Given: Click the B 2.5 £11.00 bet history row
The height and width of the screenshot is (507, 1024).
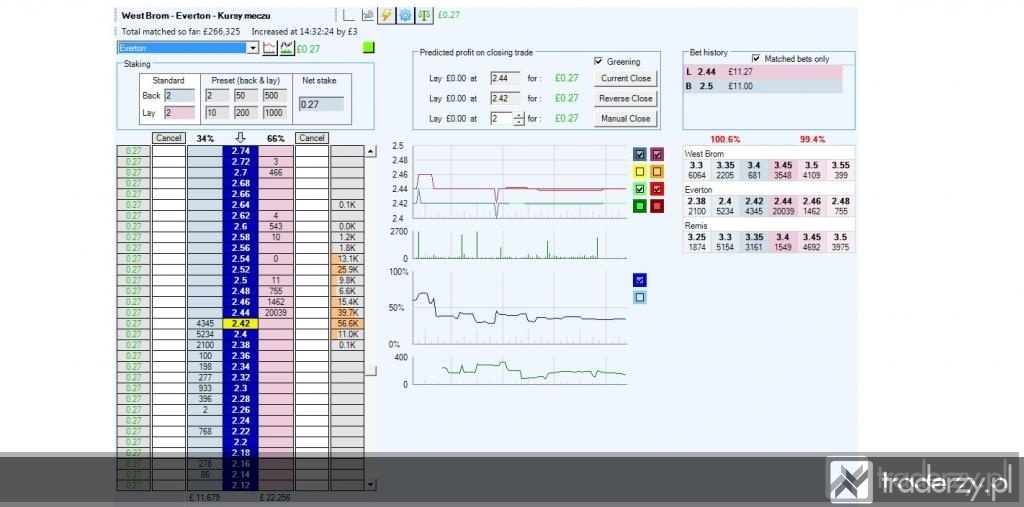Looking at the screenshot, I should pyautogui.click(x=763, y=86).
